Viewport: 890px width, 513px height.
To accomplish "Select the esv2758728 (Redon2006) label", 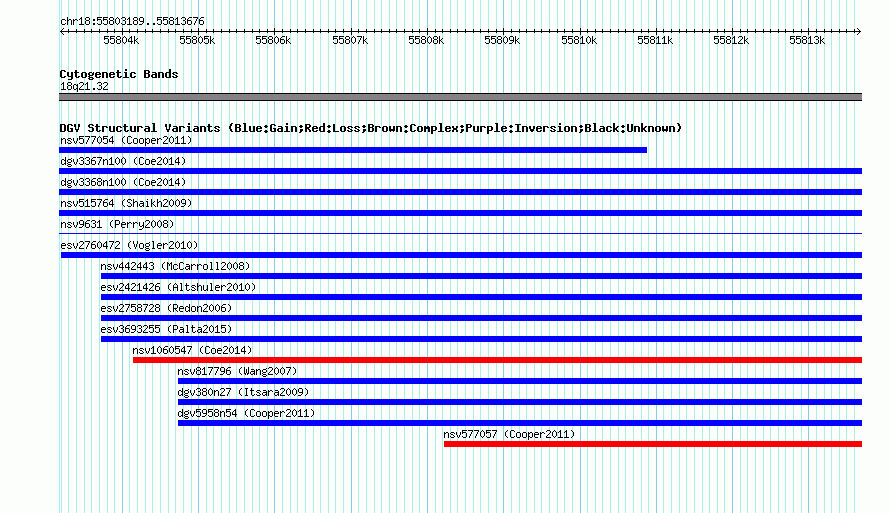I will [x=166, y=308].
